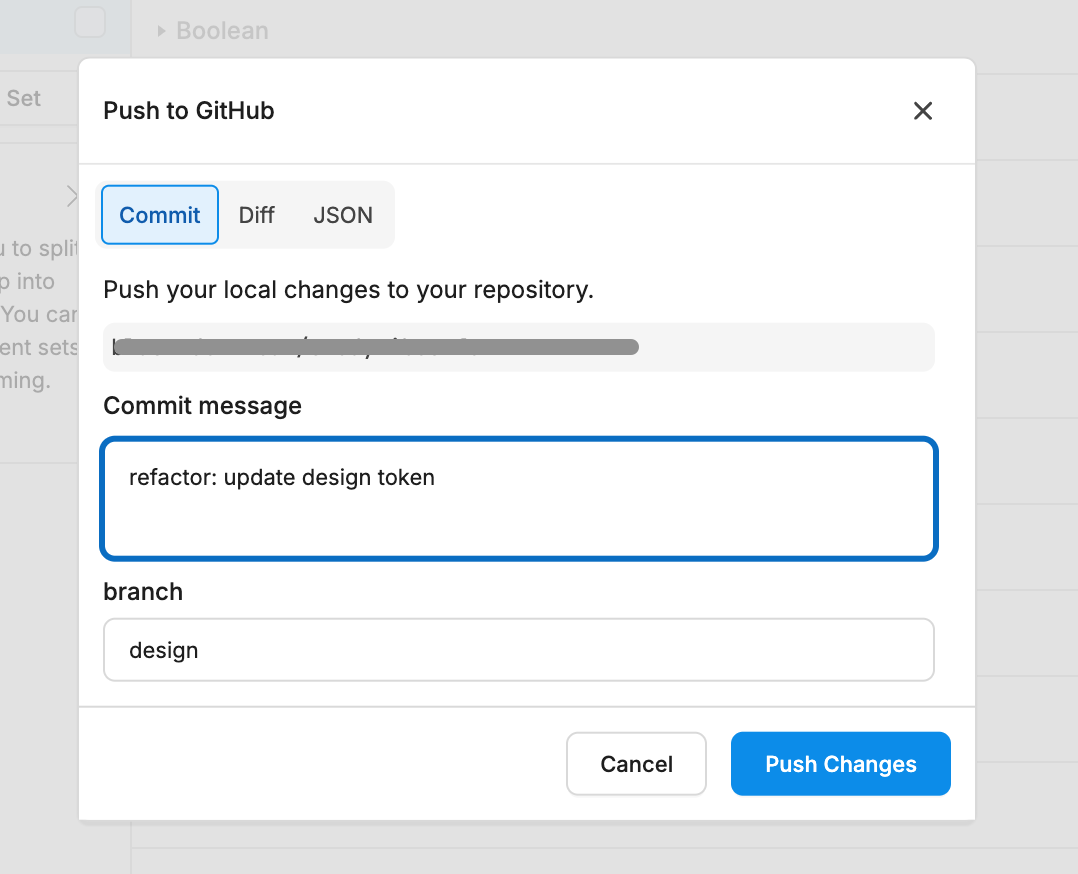
Task: Click the Push Changes button
Action: [840, 764]
